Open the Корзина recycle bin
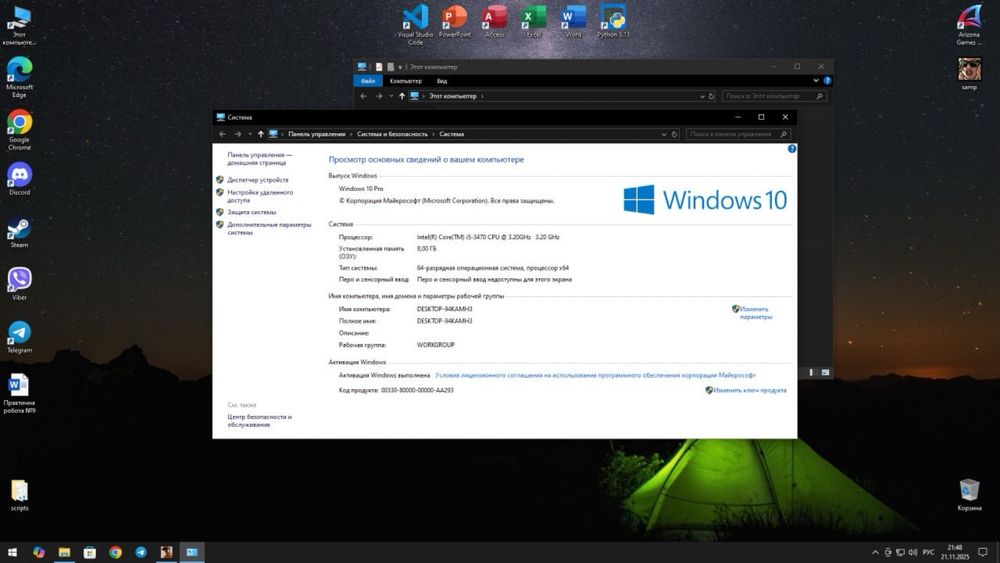This screenshot has width=1000, height=563. click(x=969, y=495)
